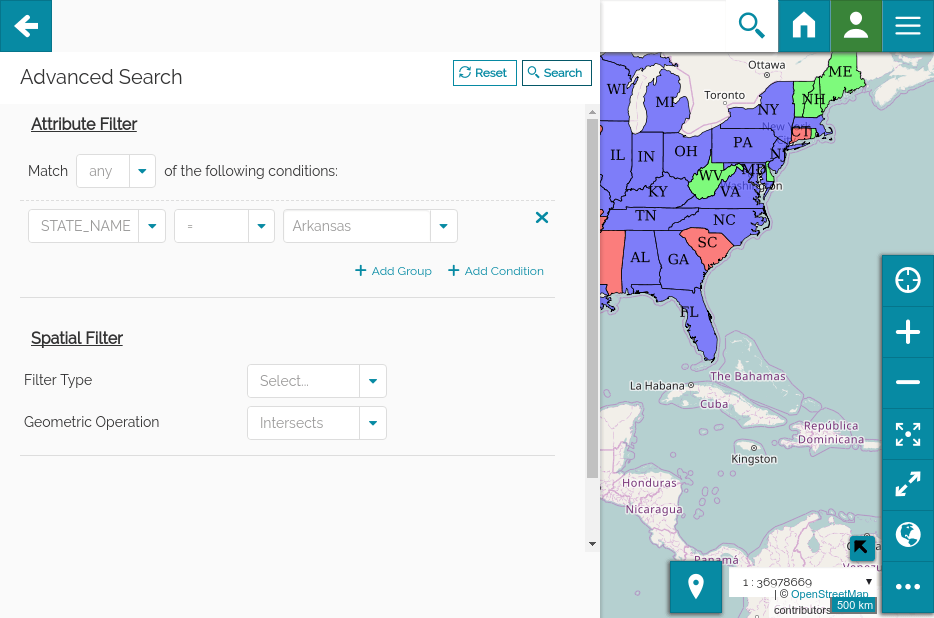Toggle fullscreen map view
Screen dimensions: 934x618
[908, 485]
